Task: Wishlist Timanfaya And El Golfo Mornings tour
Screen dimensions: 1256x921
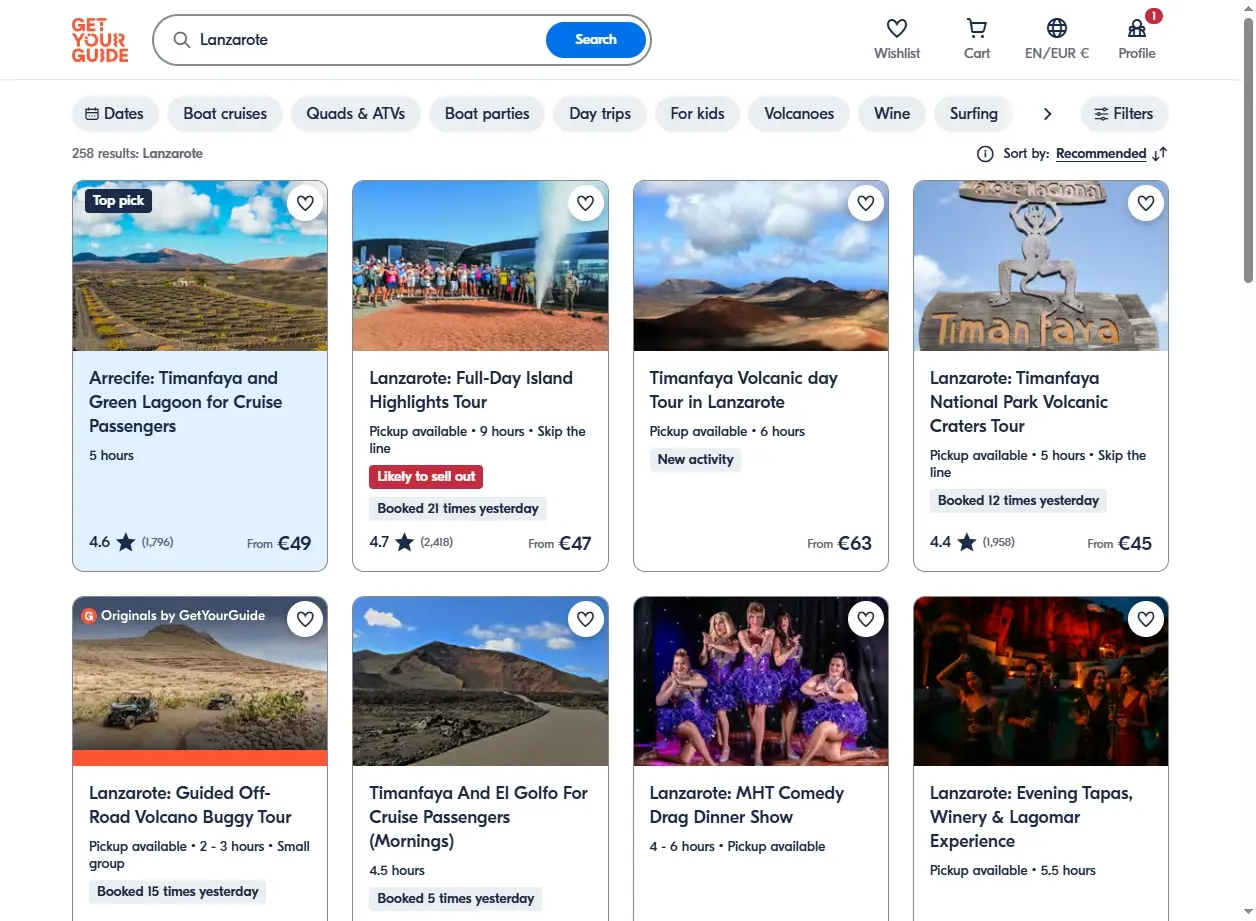Action: point(585,620)
